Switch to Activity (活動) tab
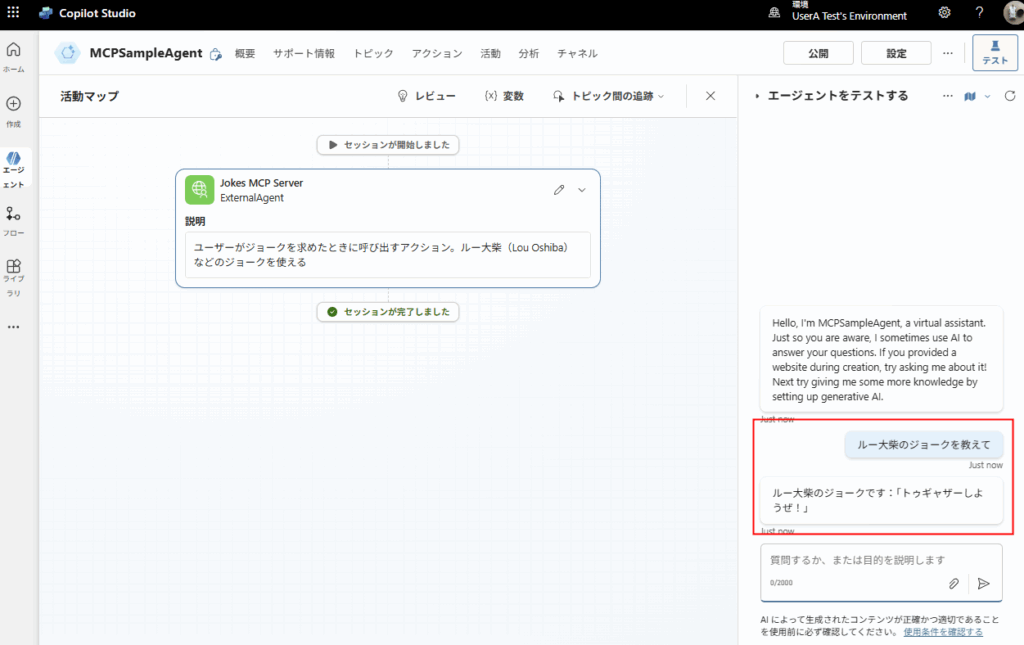The width and height of the screenshot is (1024, 645). (x=490, y=54)
